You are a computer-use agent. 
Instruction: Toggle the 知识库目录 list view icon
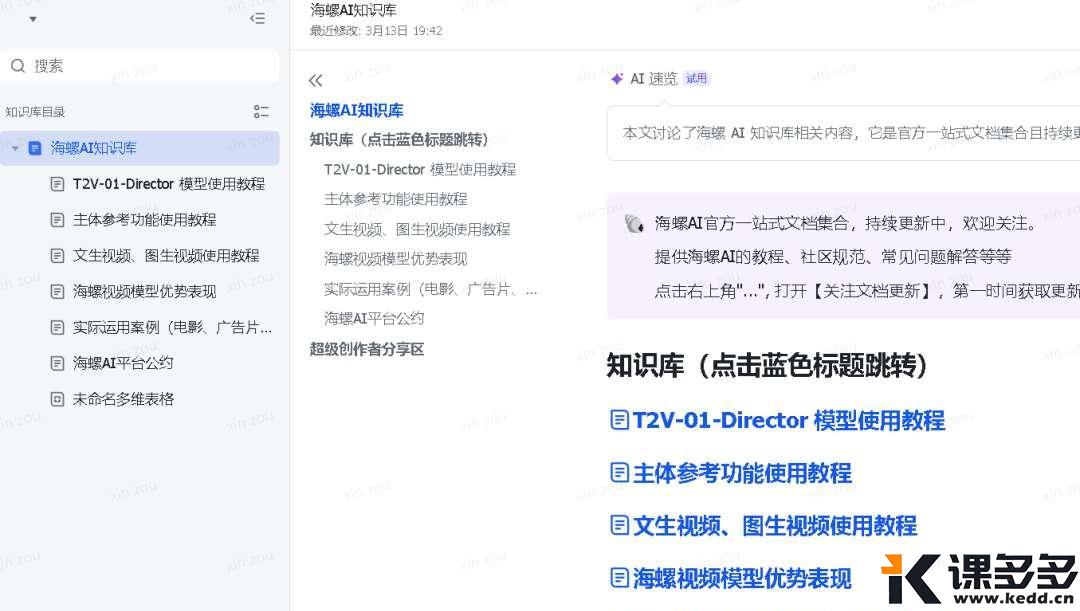click(261, 112)
